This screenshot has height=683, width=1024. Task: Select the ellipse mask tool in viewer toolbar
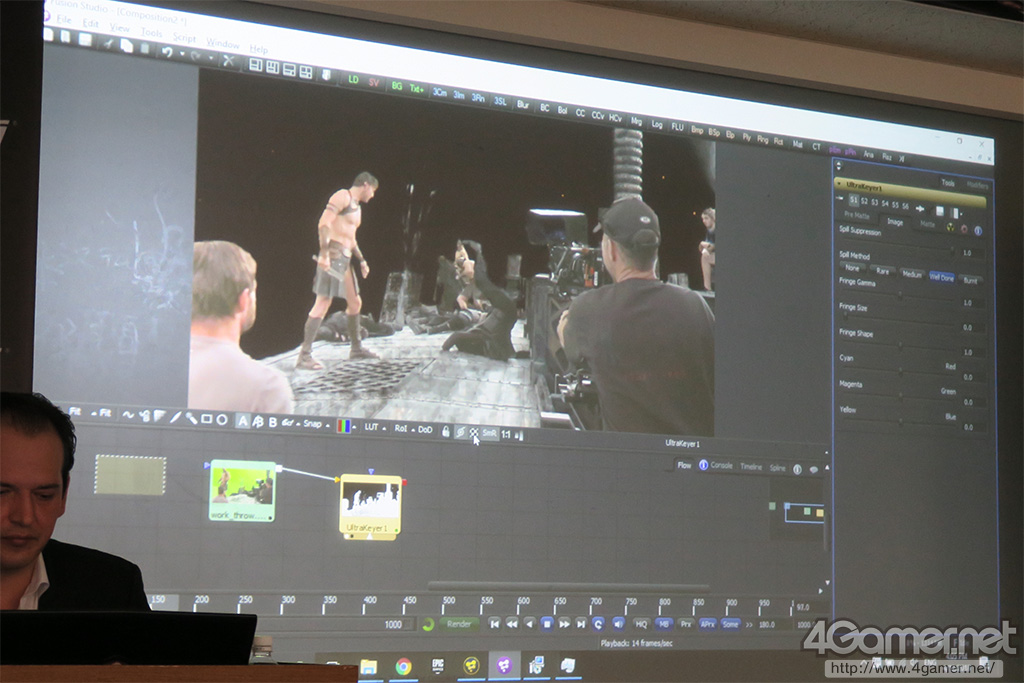point(222,419)
